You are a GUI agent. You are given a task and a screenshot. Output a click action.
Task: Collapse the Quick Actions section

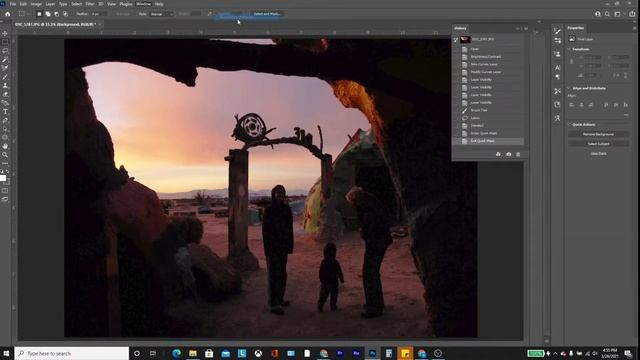569,124
